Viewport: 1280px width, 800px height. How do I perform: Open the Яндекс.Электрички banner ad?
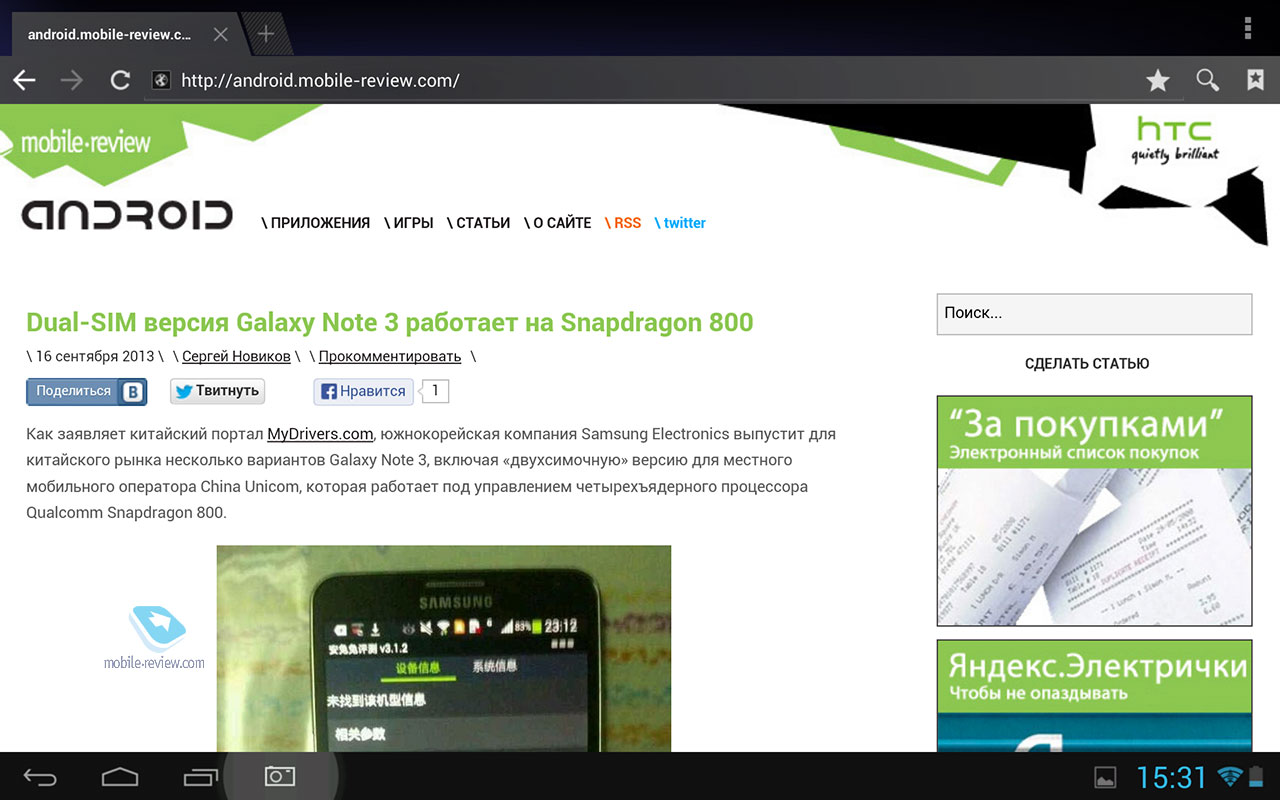(1094, 697)
